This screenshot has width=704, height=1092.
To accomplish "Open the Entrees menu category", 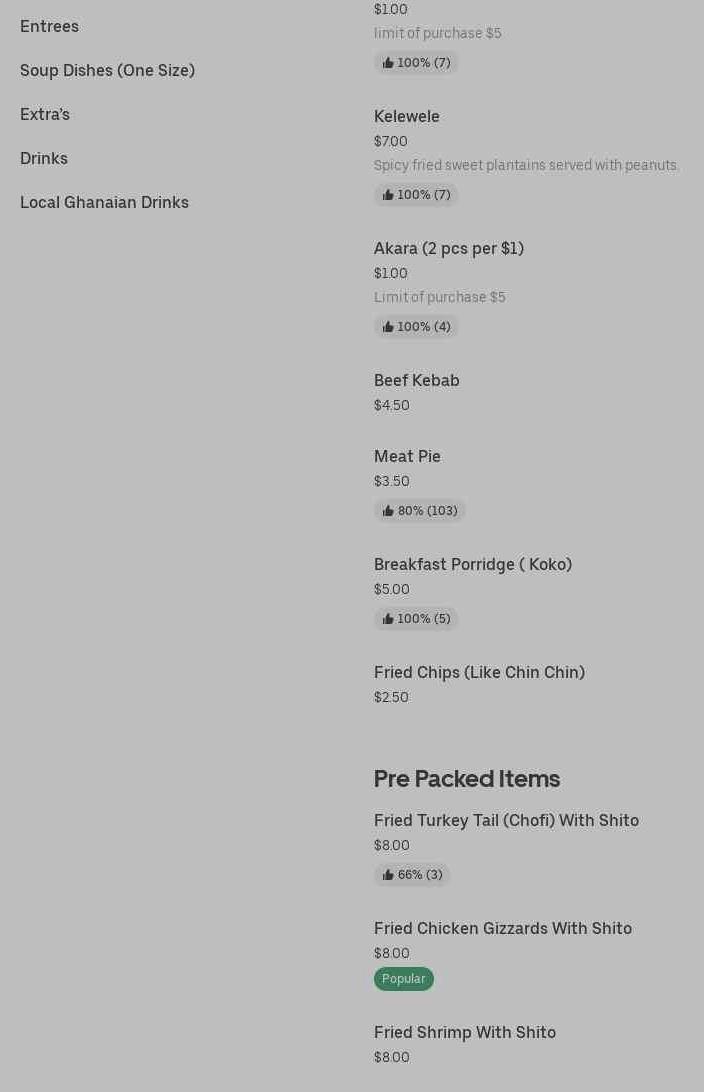I will 49,26.
